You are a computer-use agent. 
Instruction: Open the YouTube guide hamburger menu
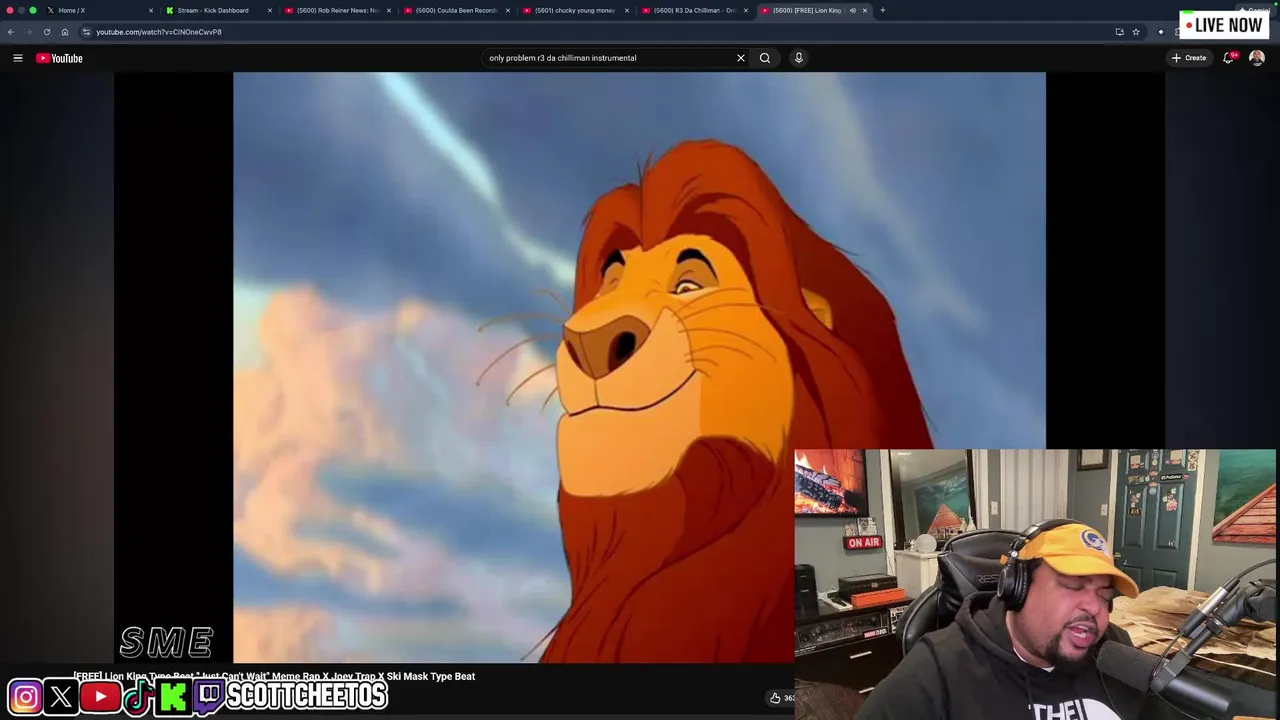(18, 58)
